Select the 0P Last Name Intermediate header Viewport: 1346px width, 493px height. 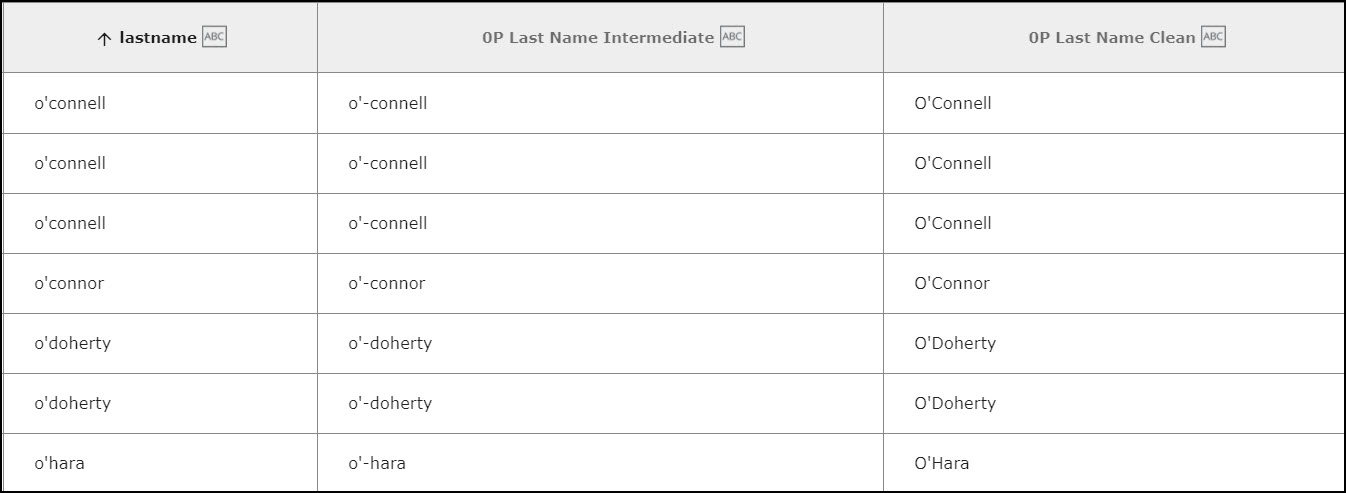601,38
